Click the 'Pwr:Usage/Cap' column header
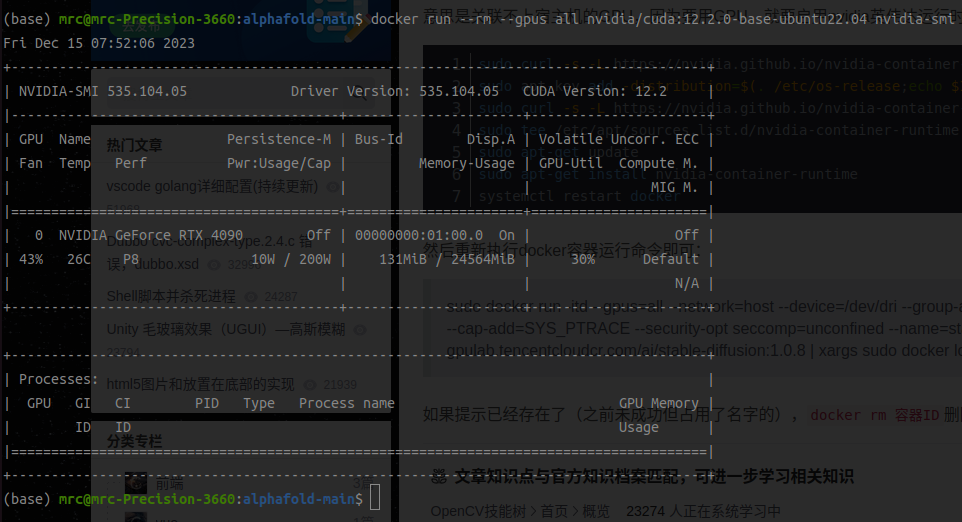The width and height of the screenshot is (962, 522). click(279, 163)
